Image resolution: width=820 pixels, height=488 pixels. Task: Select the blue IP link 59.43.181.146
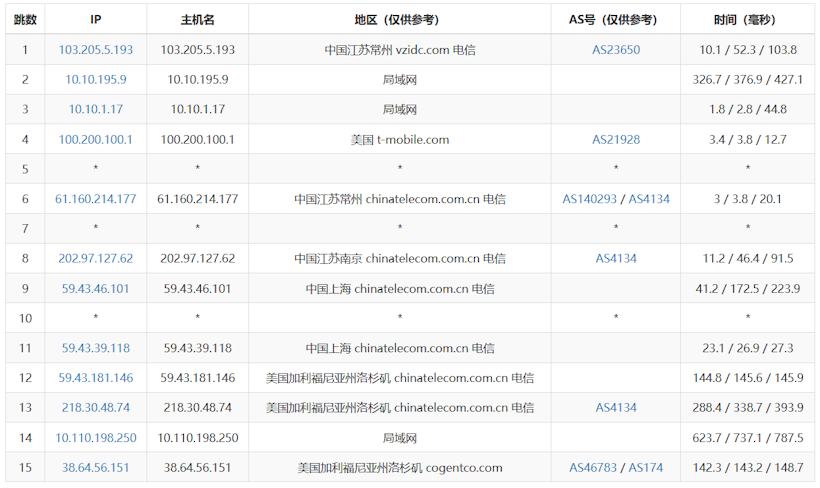96,378
